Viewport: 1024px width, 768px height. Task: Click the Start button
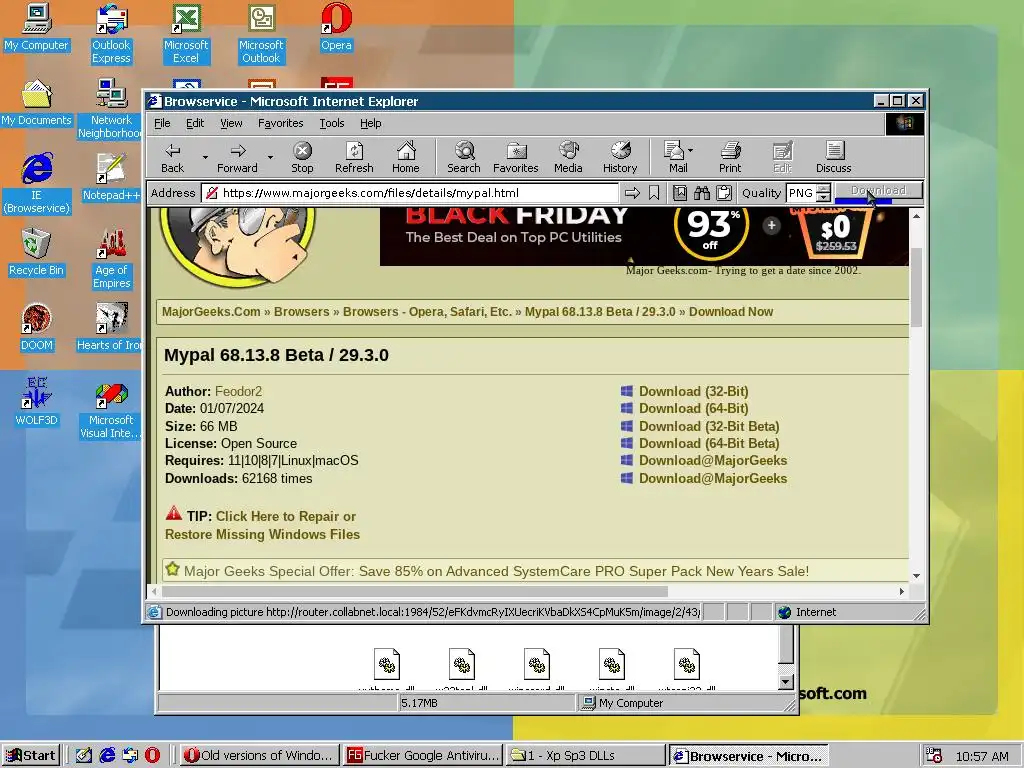31,756
